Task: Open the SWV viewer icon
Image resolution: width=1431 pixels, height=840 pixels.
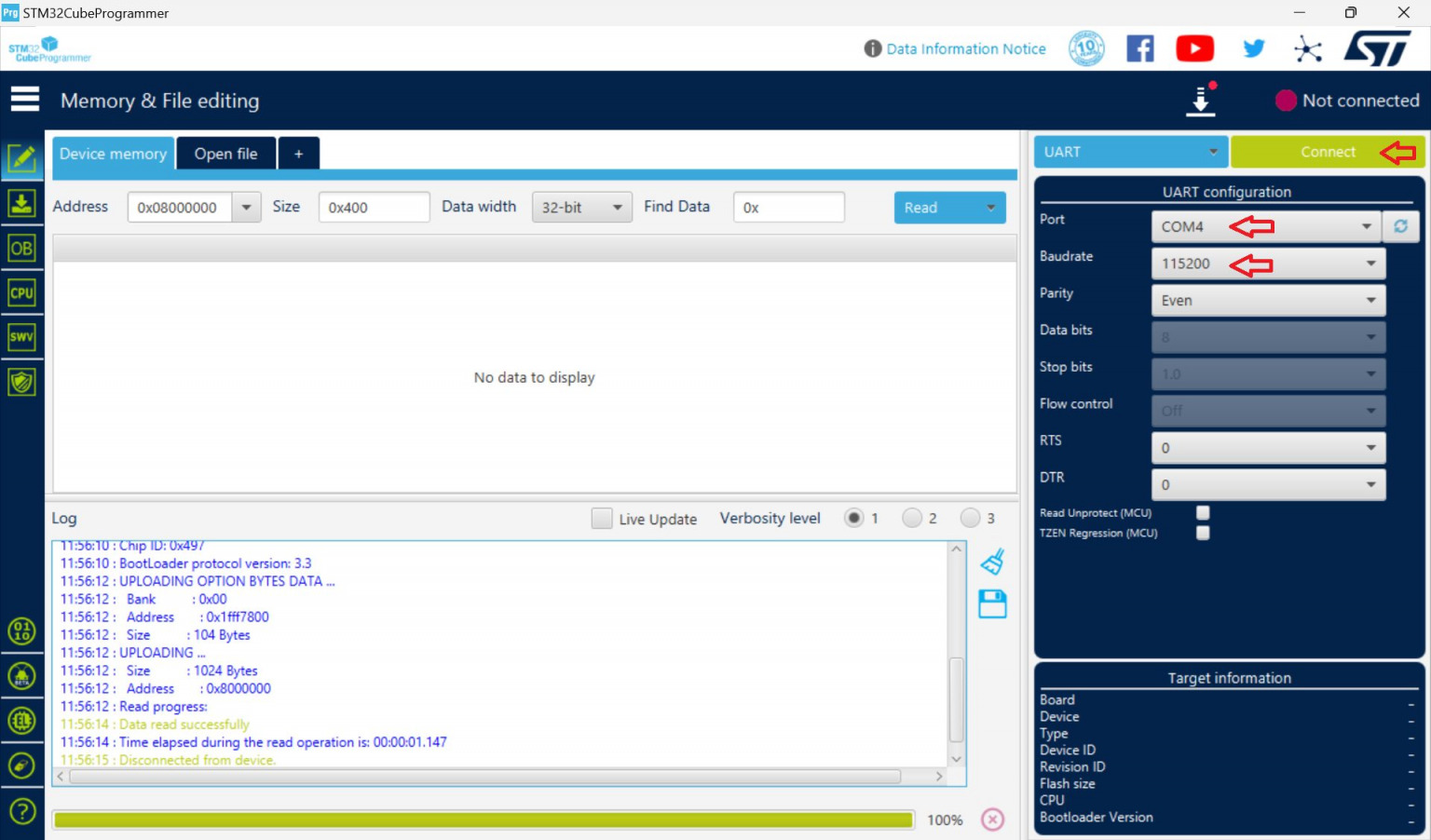Action: (21, 337)
